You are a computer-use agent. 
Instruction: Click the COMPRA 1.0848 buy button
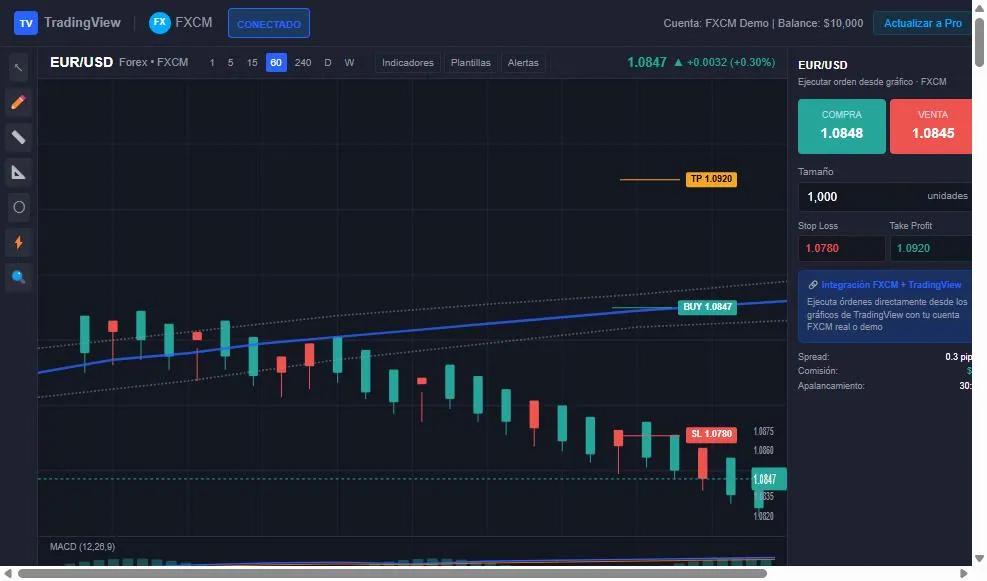[x=842, y=127]
